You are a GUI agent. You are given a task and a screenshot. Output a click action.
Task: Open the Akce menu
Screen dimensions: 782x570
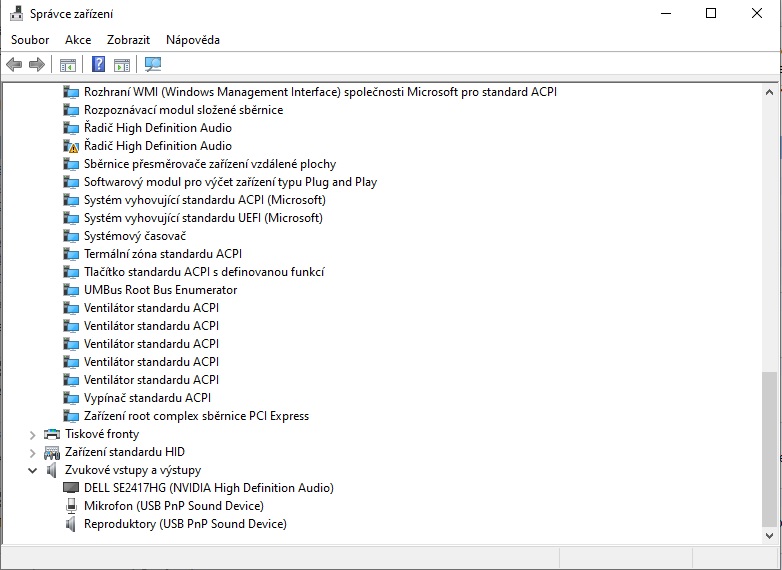78,40
